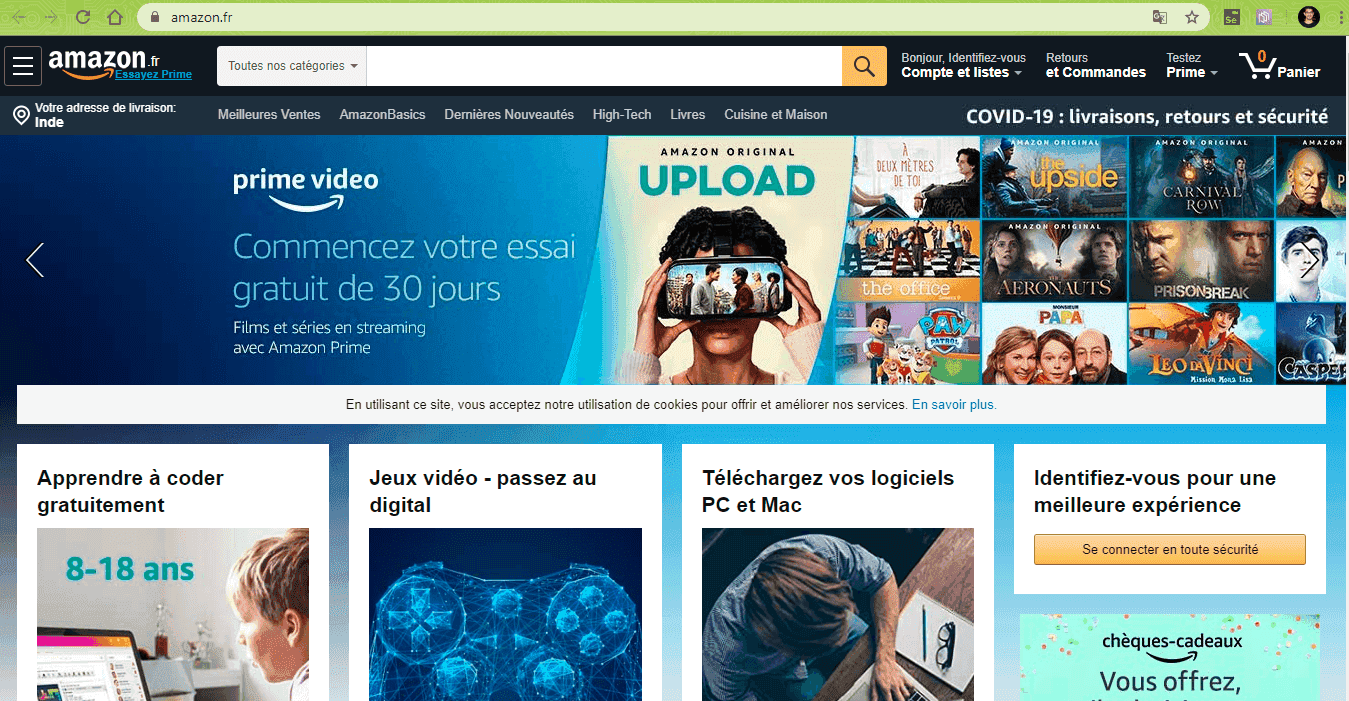This screenshot has width=1349, height=701.
Task: Open 'Dernières Nouveautés' in nav bar
Action: (509, 115)
